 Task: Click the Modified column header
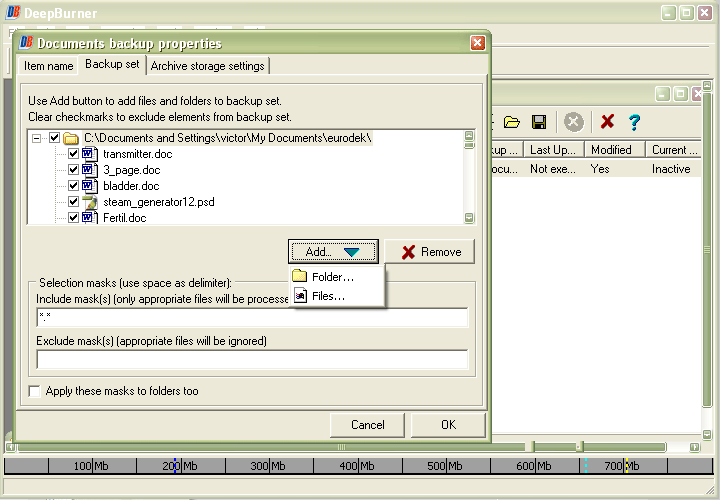(615, 150)
